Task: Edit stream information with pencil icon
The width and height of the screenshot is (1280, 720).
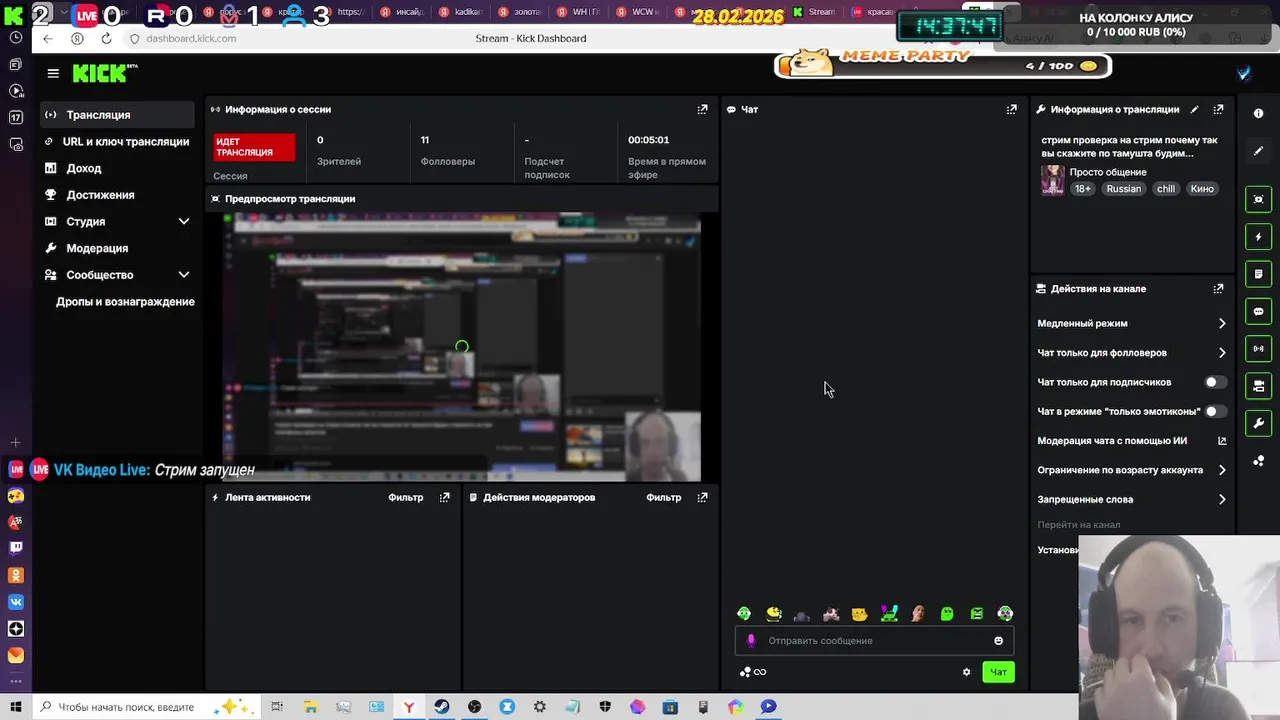Action: pos(1194,109)
